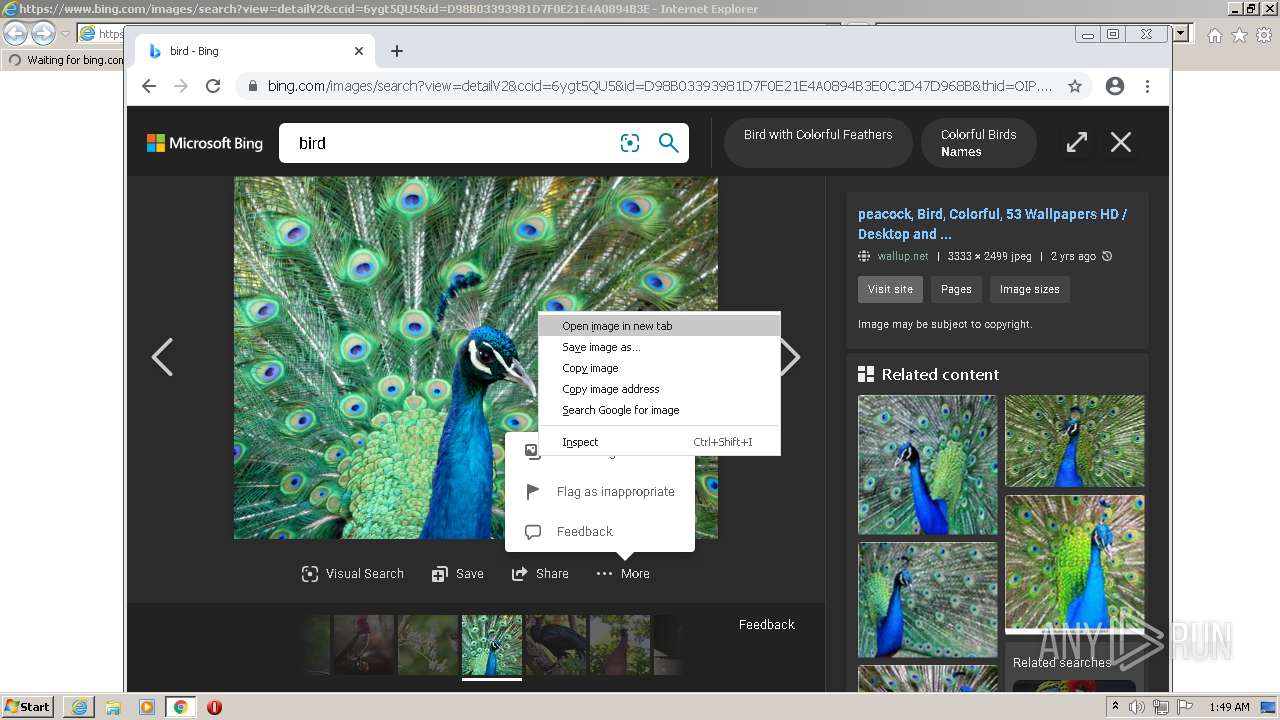Click the taskbar clock showing 1:49 AM

point(1229,707)
